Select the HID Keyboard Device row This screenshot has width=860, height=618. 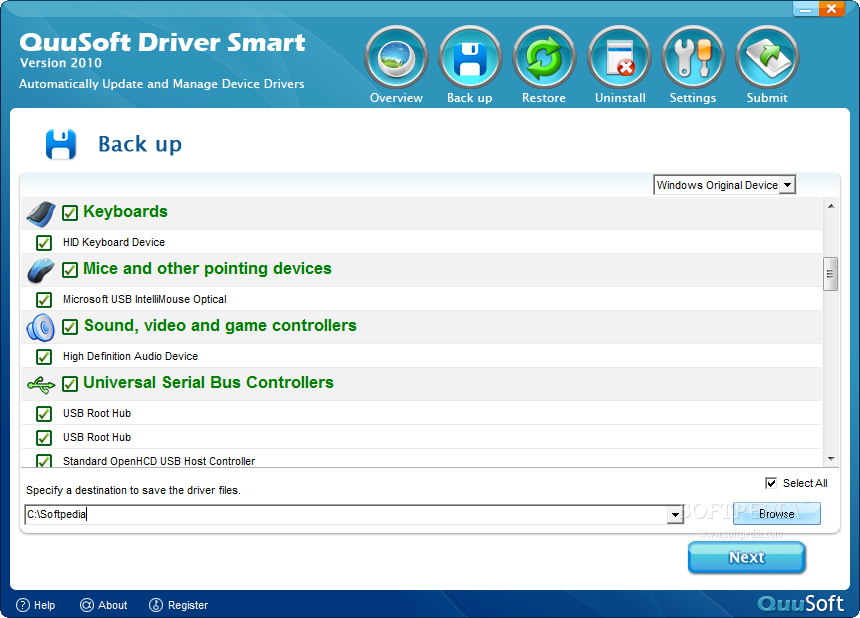coord(421,242)
